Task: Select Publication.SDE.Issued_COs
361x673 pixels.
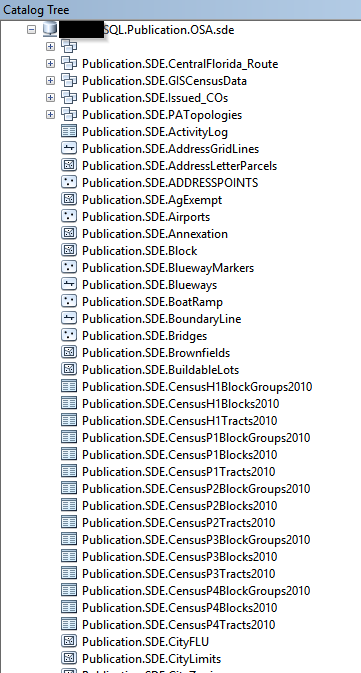Action: coord(155,98)
